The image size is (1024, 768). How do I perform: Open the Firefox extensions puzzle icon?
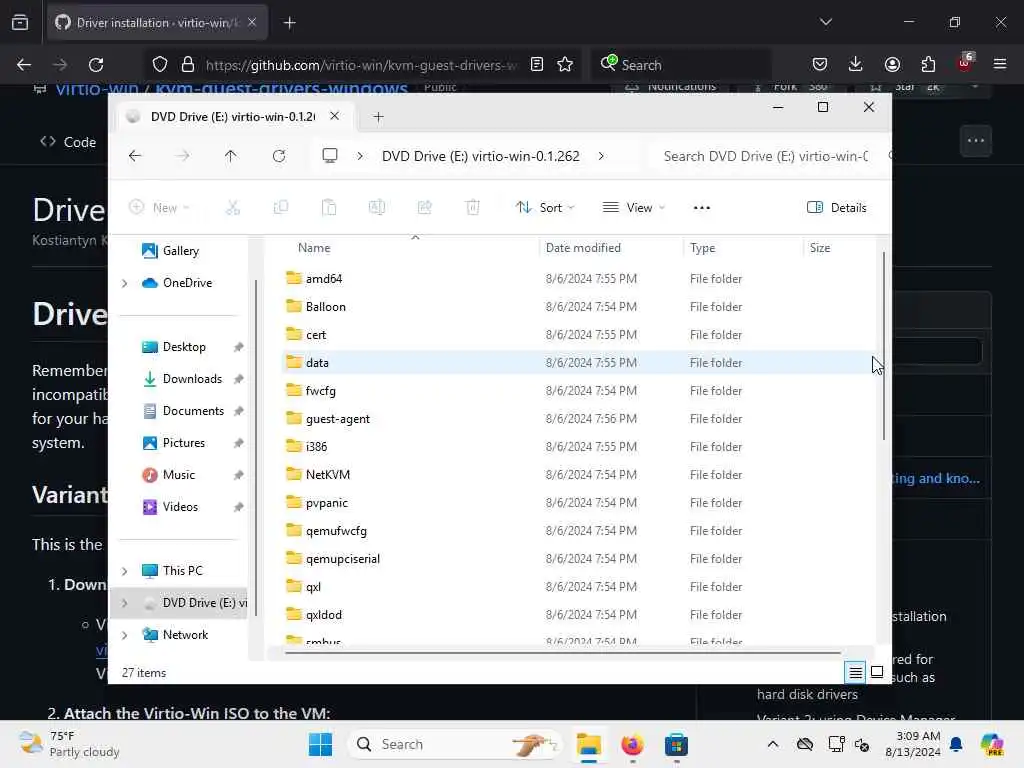(928, 65)
